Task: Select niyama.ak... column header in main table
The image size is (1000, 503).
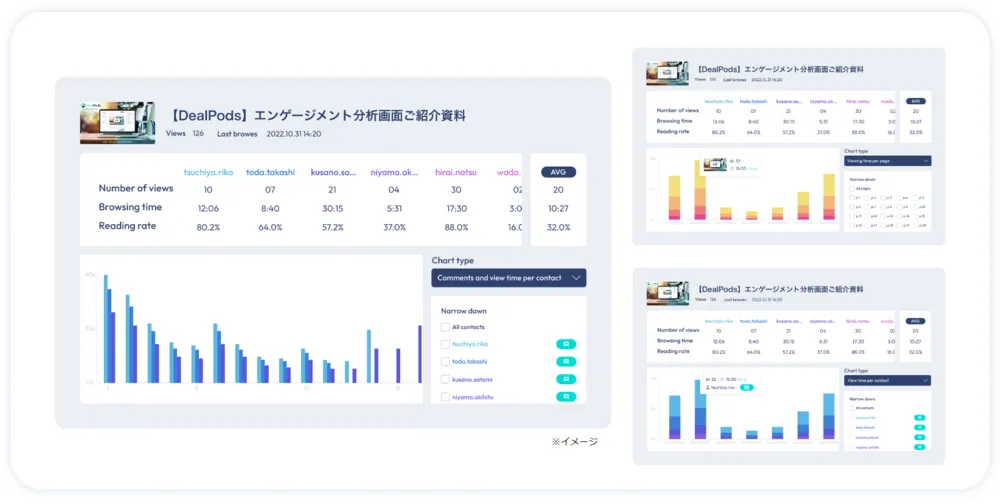Action: (x=394, y=172)
